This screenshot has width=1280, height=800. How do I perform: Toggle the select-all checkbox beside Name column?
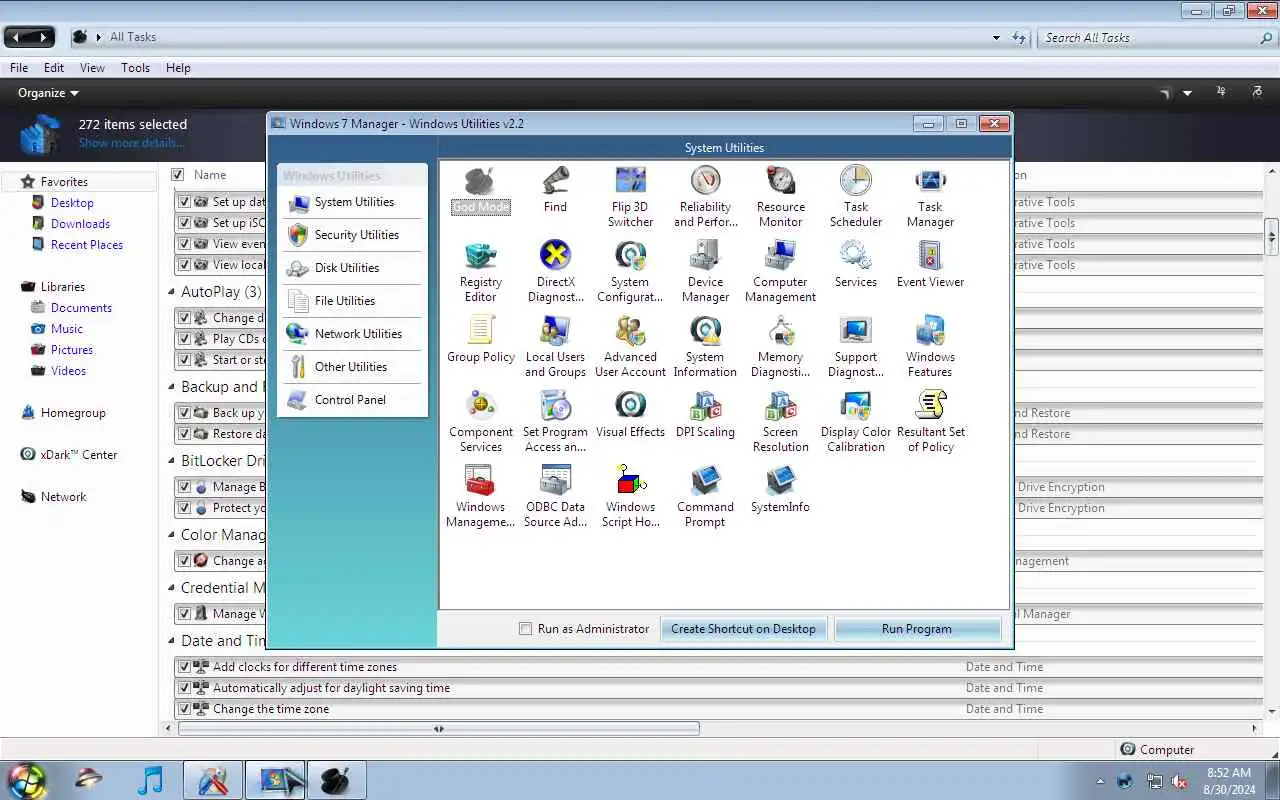(x=178, y=174)
